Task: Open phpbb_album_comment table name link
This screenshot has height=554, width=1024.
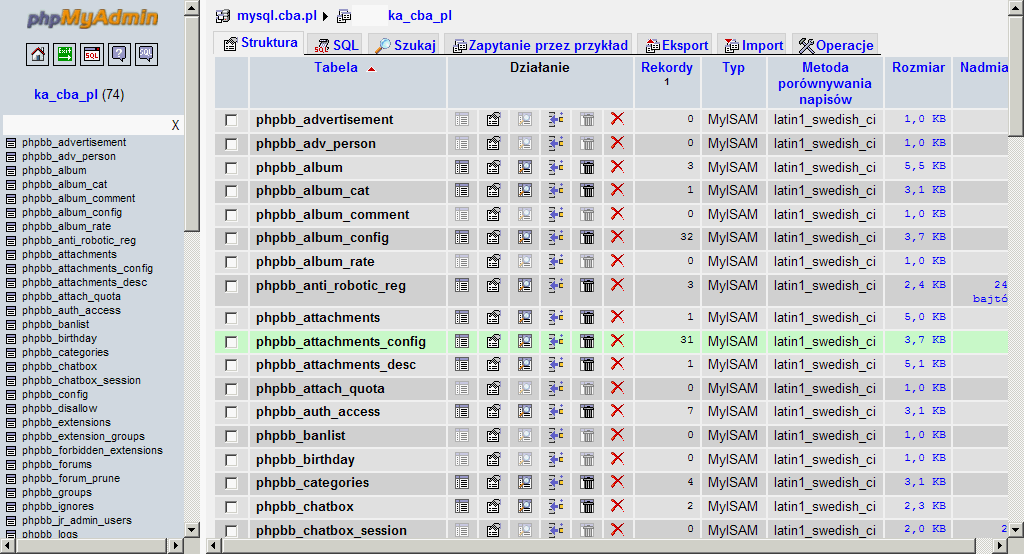Action: (x=332, y=214)
